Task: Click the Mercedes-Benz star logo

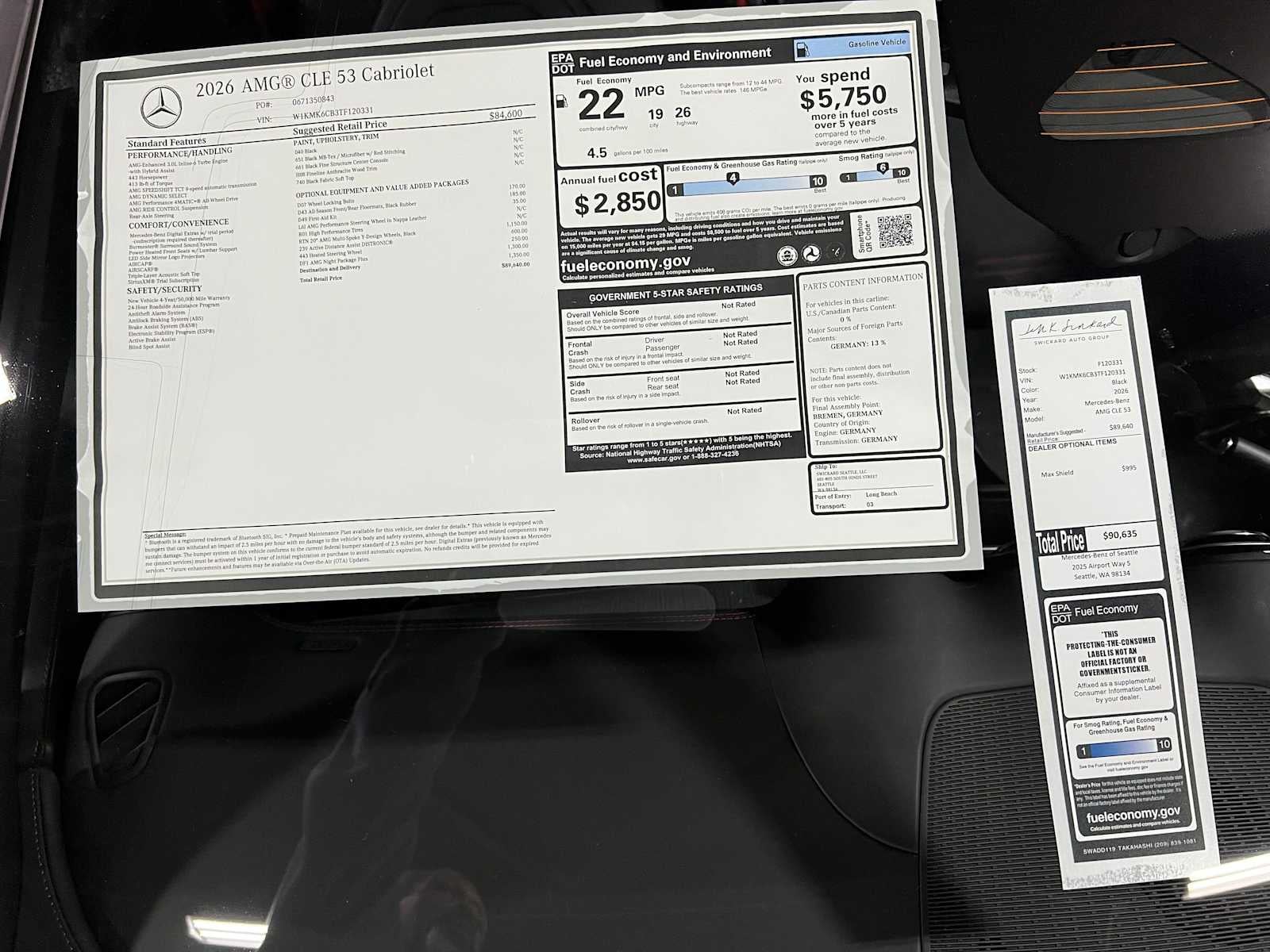Action: (x=161, y=107)
